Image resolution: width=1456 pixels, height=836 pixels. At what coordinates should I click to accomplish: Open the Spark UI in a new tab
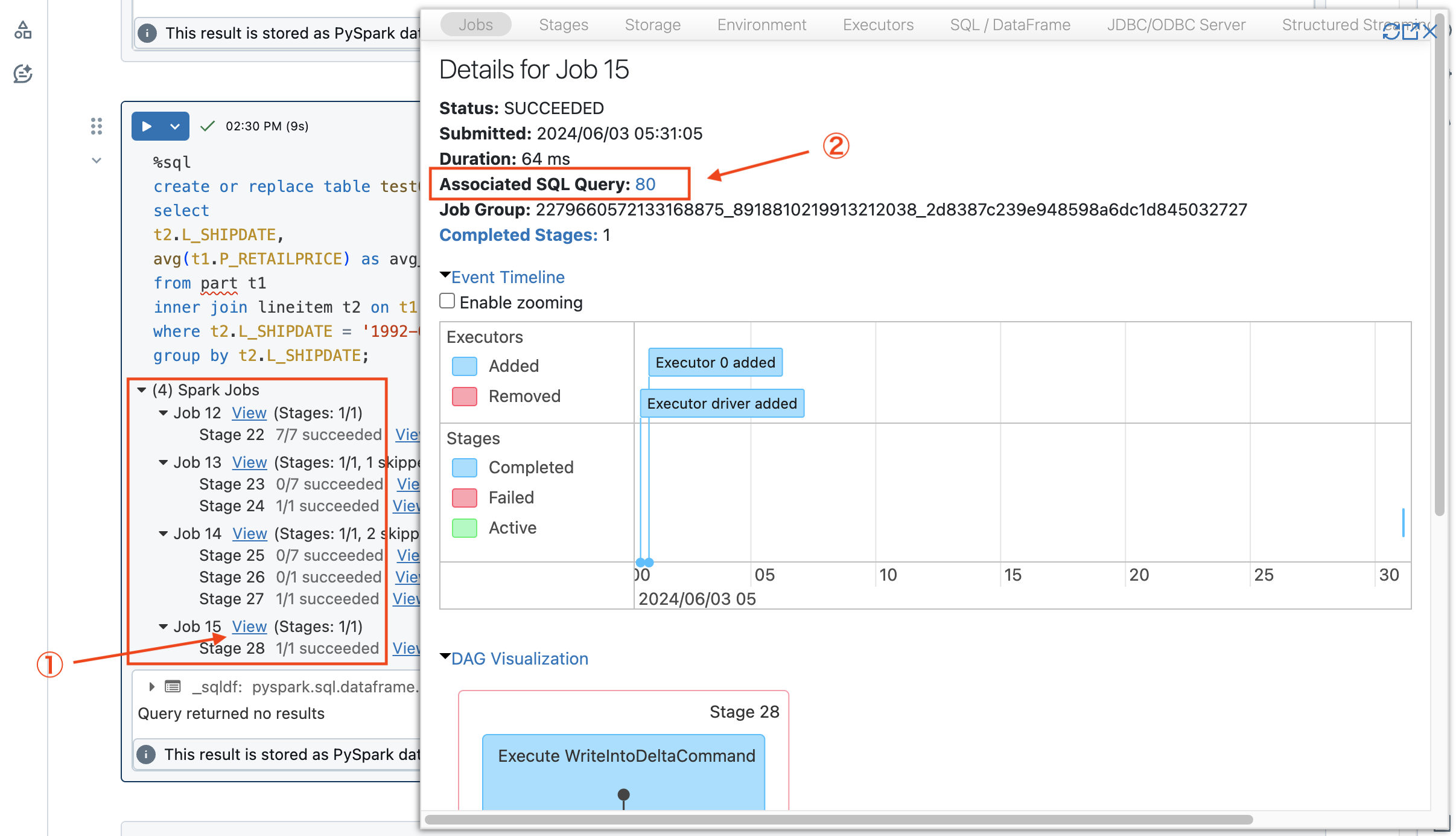(1411, 31)
